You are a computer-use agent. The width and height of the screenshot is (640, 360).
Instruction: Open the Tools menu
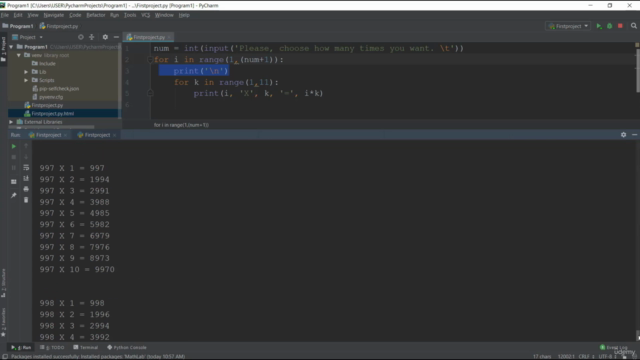tap(130, 15)
